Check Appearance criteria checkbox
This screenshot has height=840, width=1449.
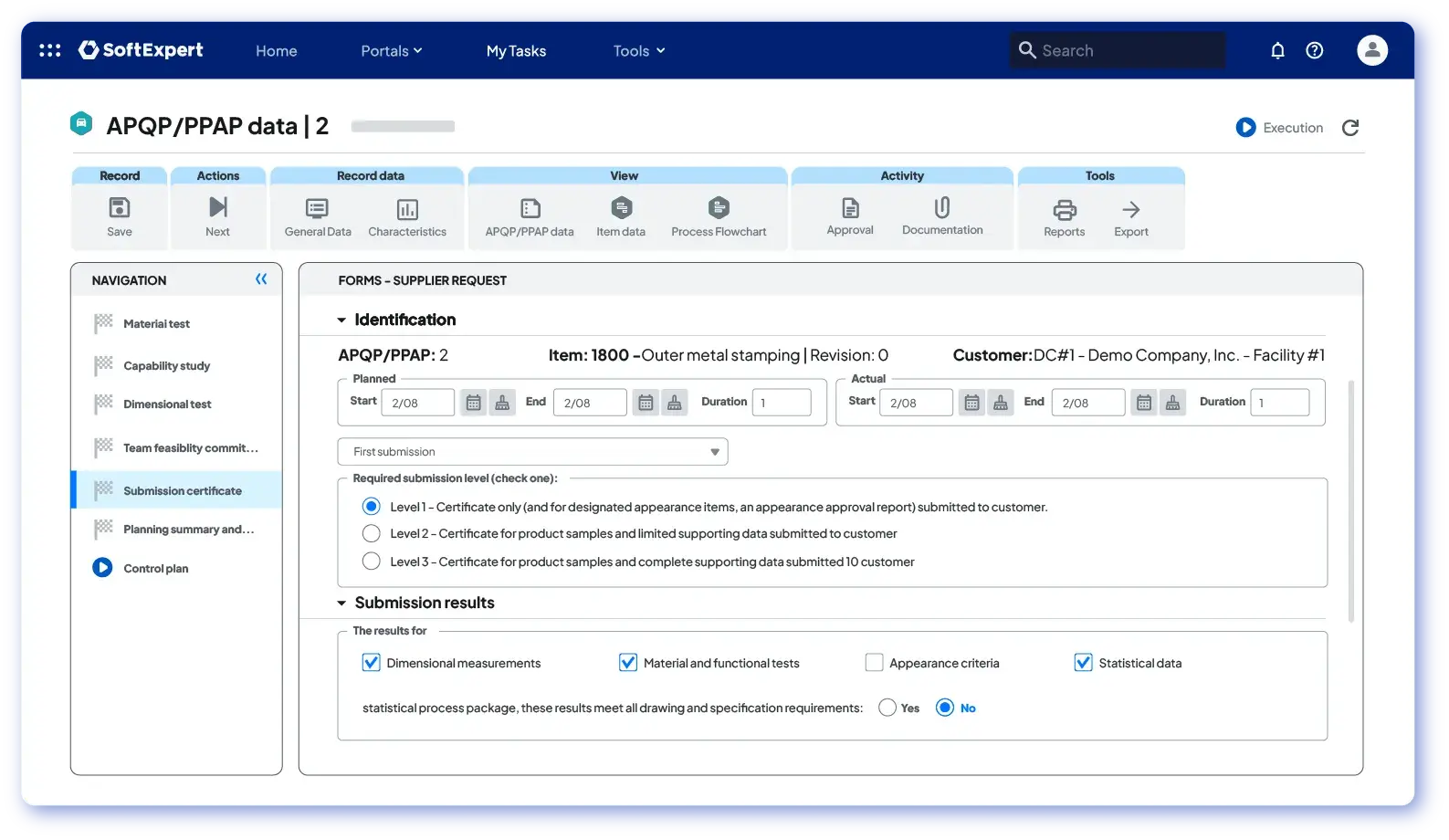874,663
